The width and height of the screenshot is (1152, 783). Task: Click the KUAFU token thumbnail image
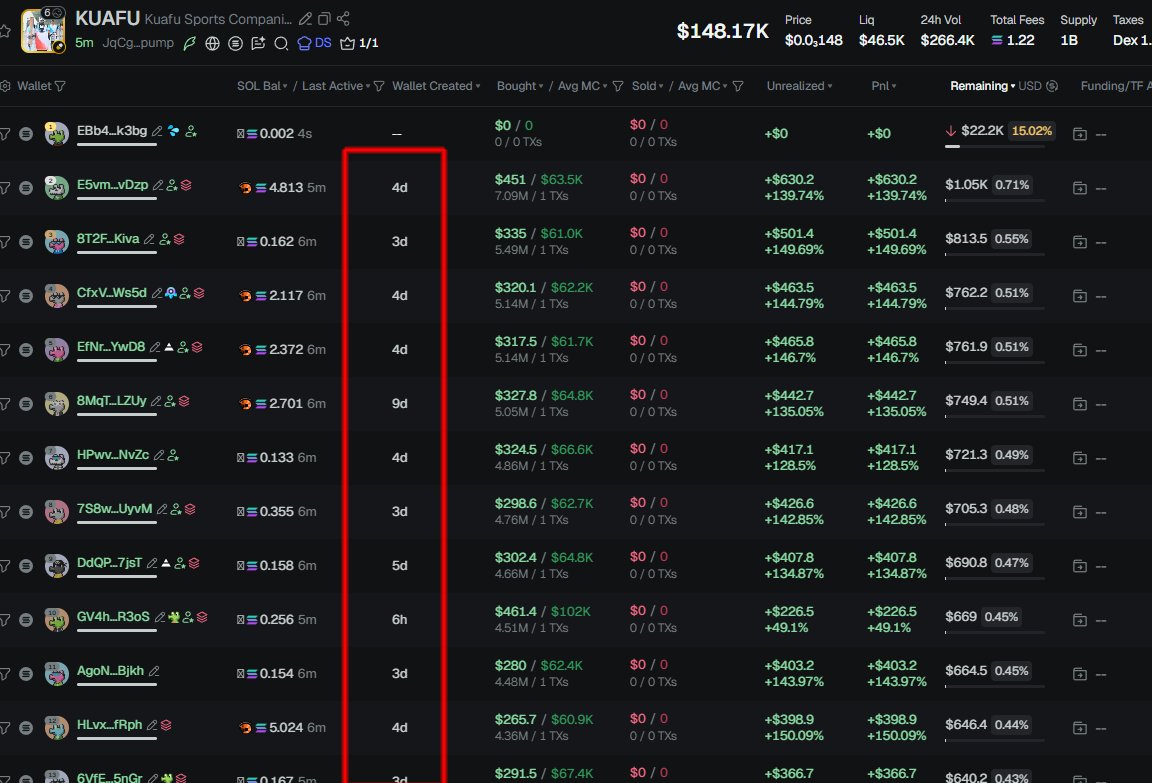pyautogui.click(x=43, y=30)
